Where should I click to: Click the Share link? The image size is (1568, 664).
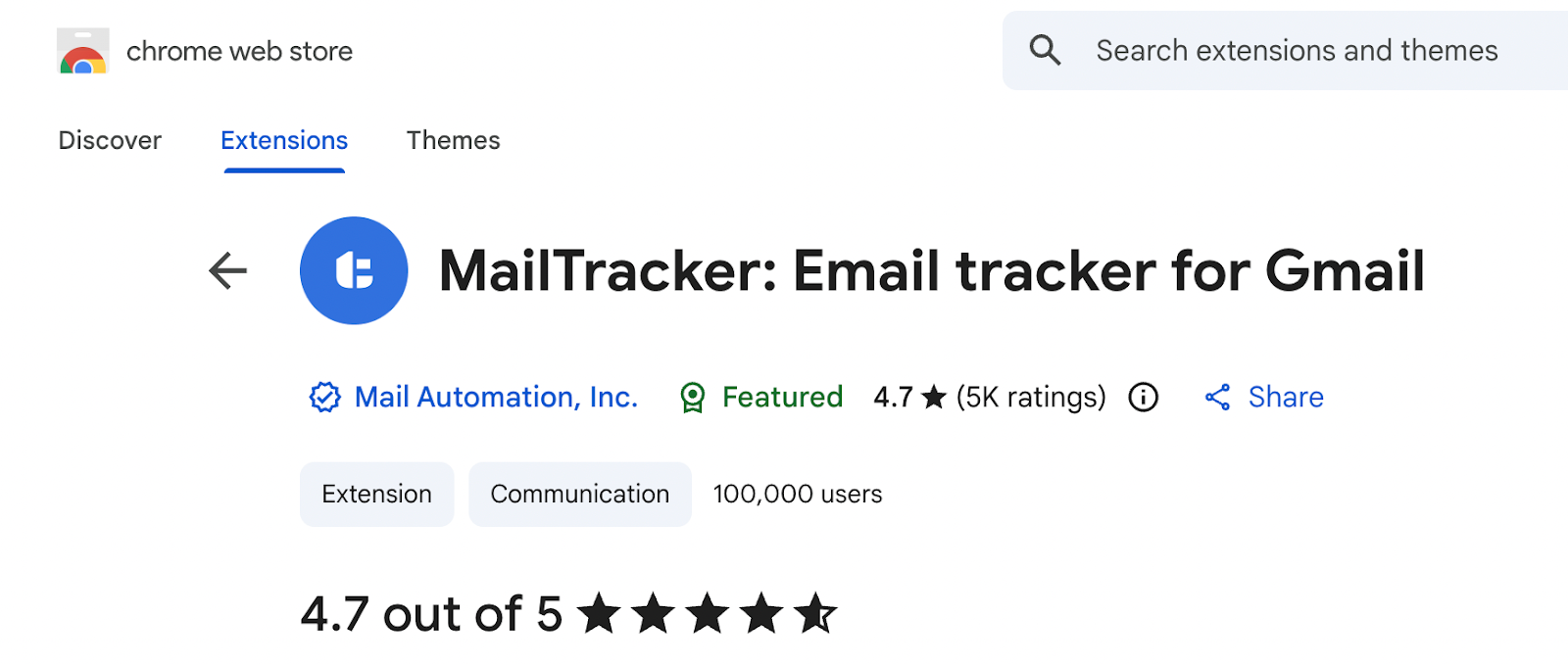coord(1285,397)
